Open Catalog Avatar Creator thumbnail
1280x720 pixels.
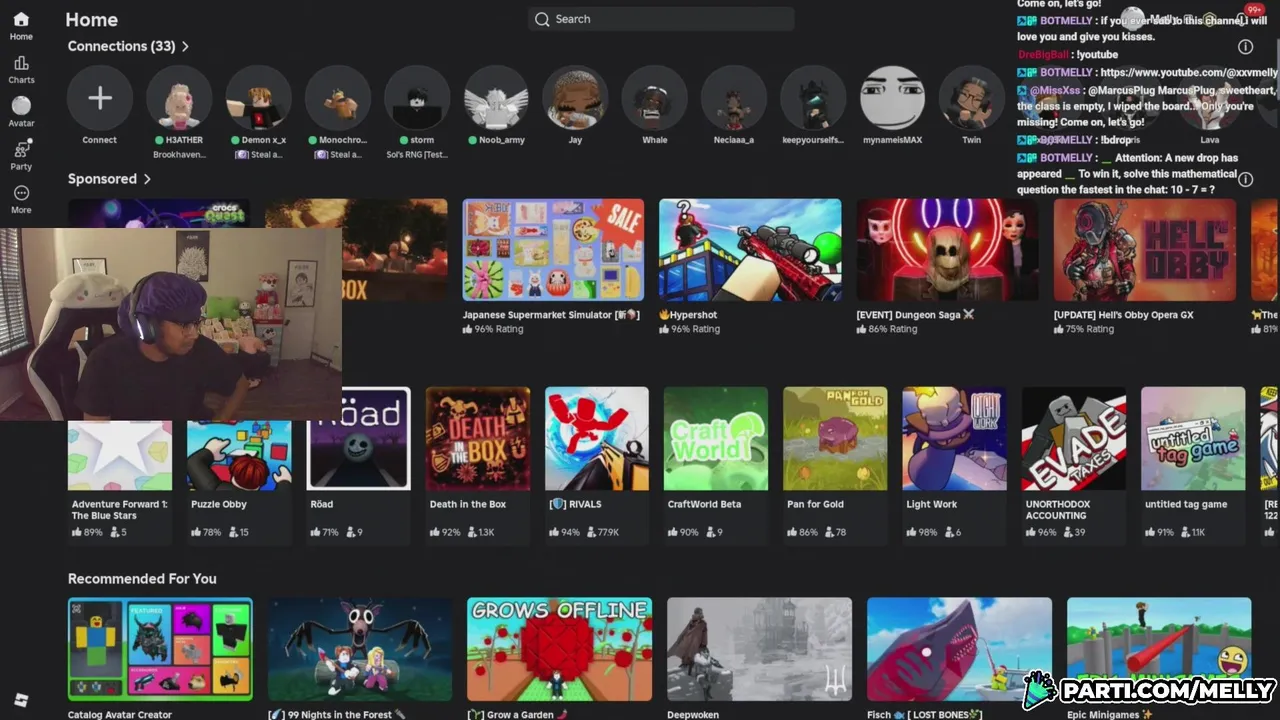[x=160, y=649]
